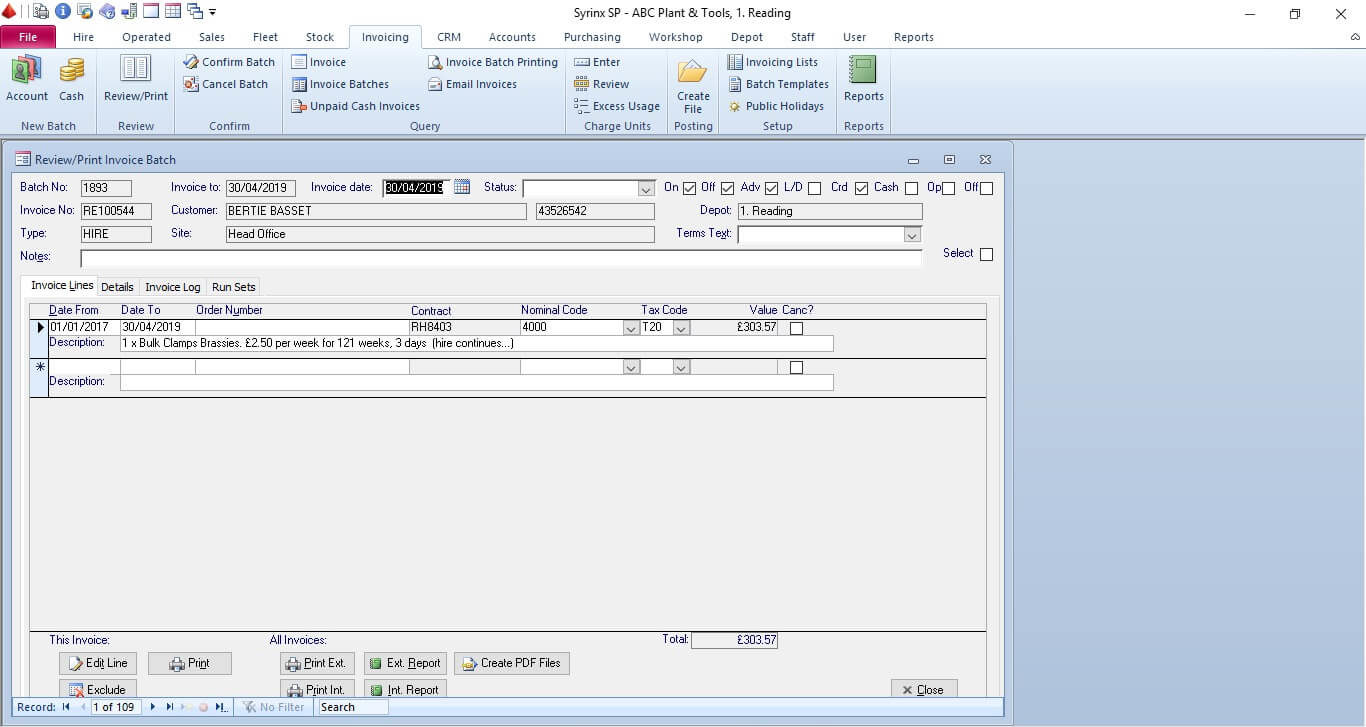Open the Reports ribbon icon
Screen dimensions: 1366x727
click(x=862, y=71)
